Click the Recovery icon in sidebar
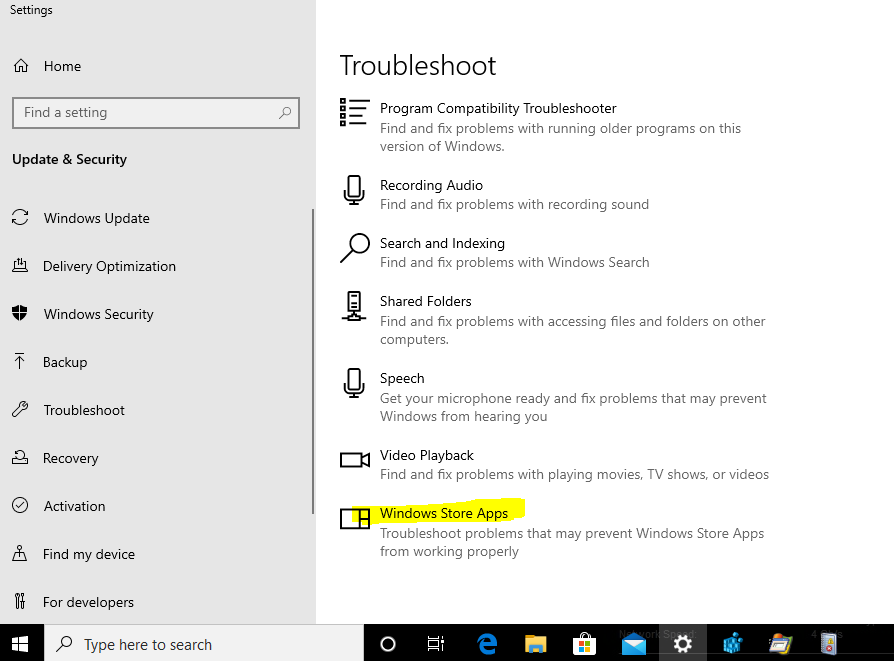Screen dimensions: 894x661 coord(20,457)
